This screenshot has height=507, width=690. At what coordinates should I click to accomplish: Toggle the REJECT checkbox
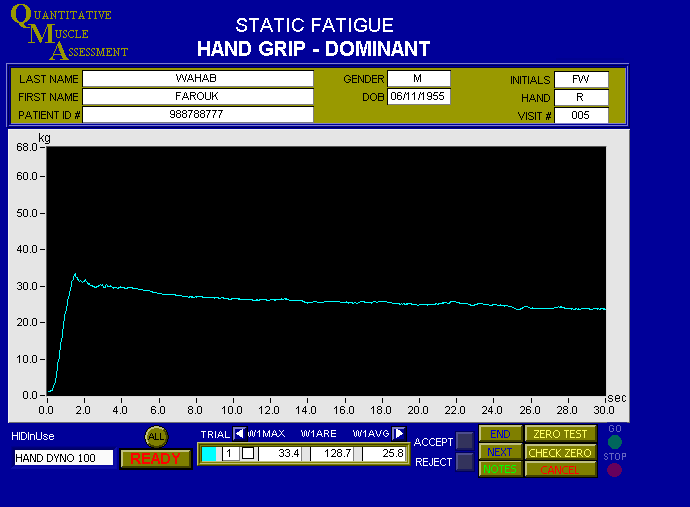[x=465, y=461]
